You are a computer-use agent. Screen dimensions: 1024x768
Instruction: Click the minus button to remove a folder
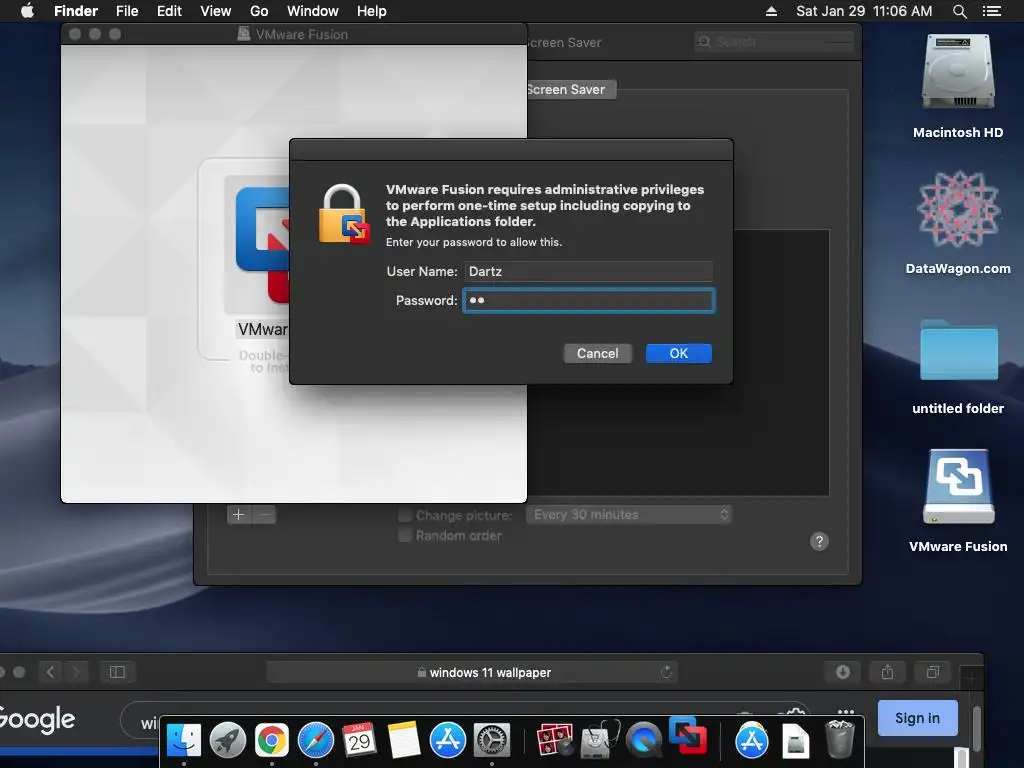264,515
